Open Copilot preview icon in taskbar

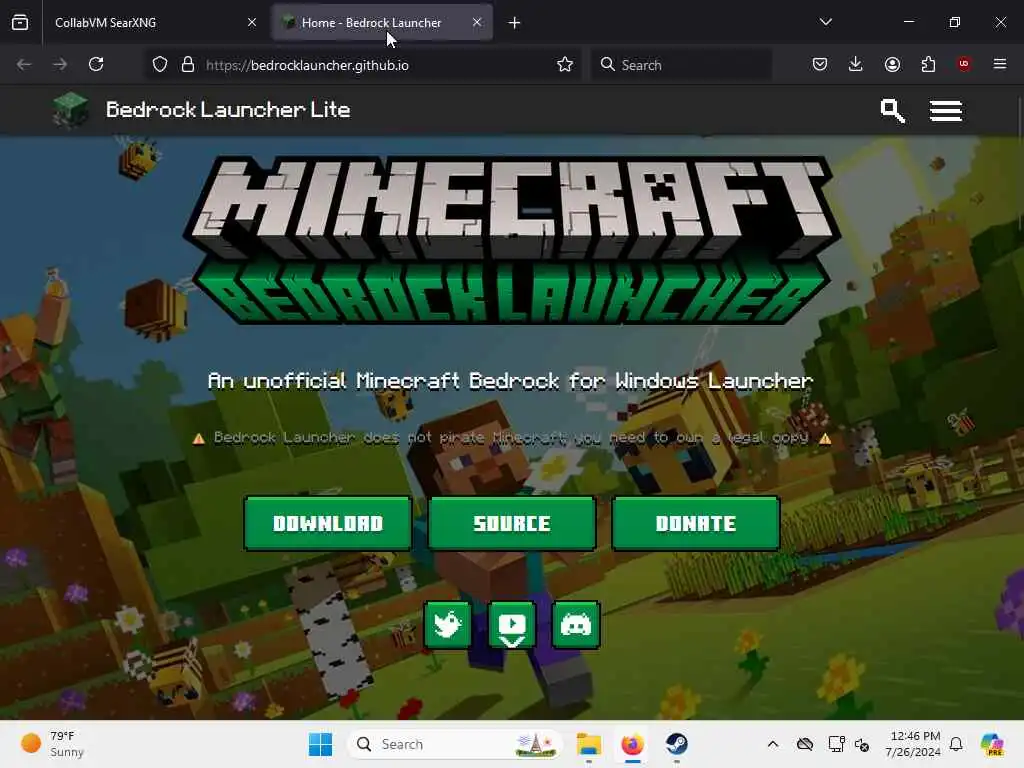[992, 744]
